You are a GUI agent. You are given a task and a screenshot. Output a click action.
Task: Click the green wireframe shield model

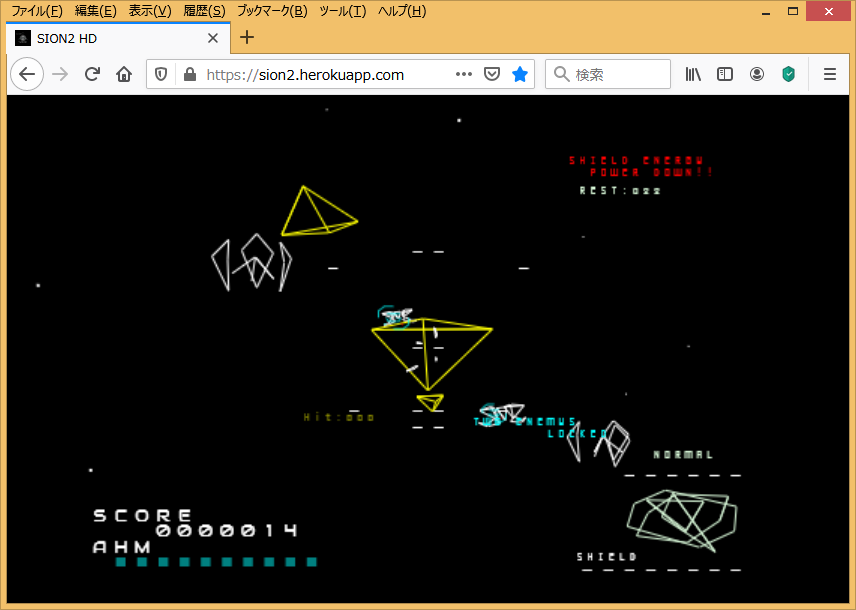pos(682,521)
